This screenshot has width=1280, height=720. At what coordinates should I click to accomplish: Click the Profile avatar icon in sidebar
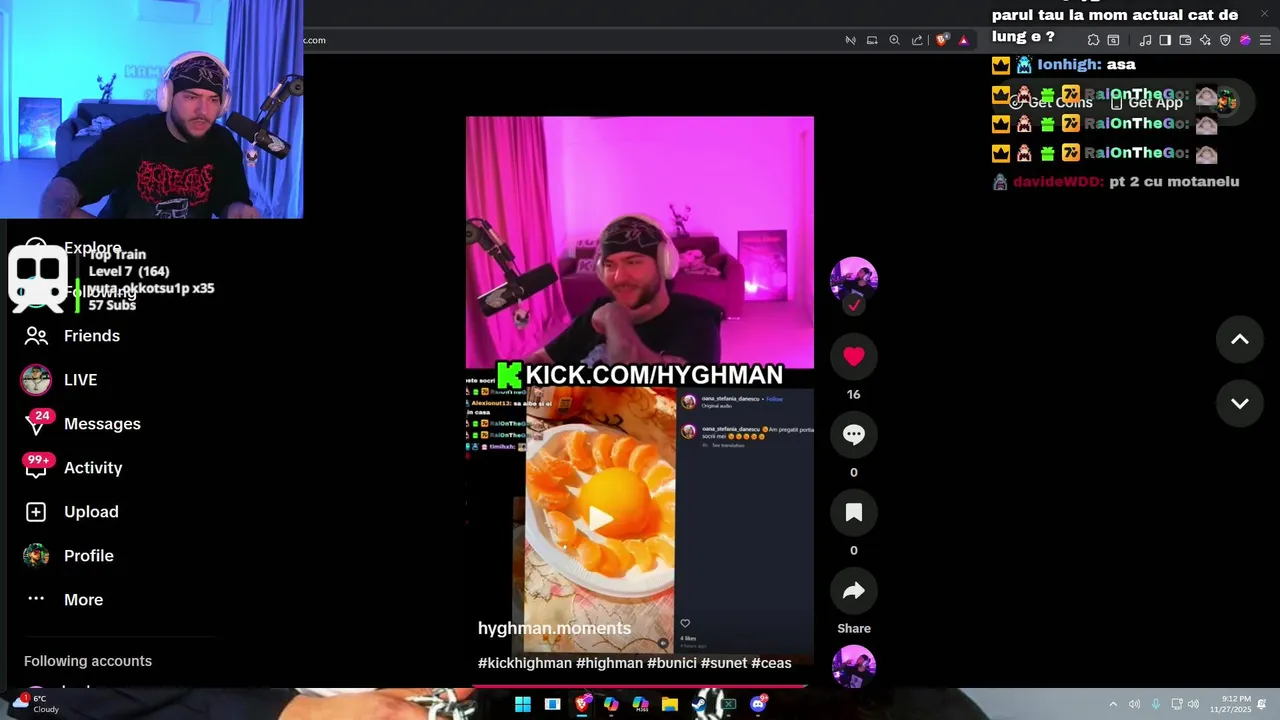click(x=36, y=556)
